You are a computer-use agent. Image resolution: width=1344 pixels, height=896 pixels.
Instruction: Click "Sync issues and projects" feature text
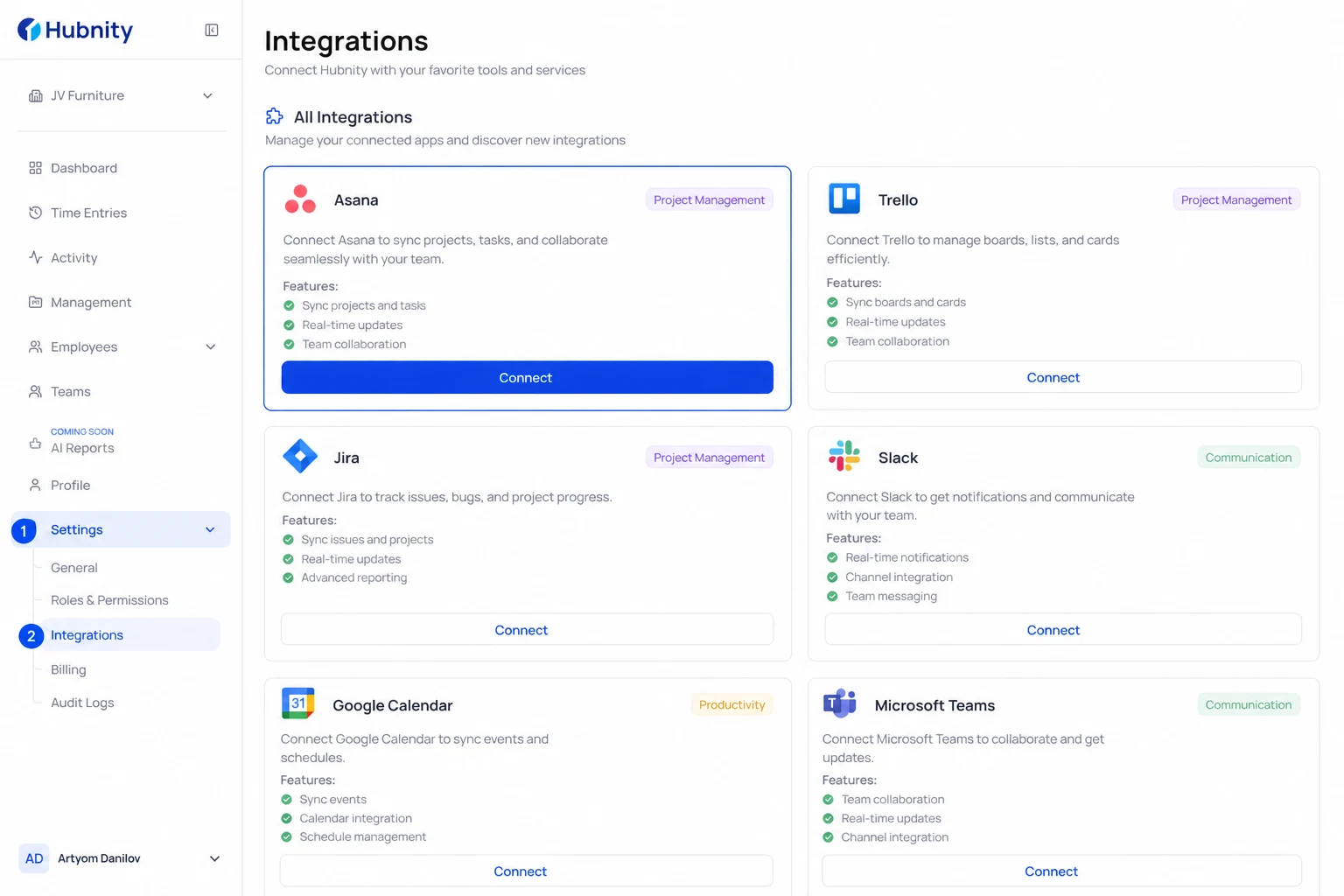coord(367,539)
